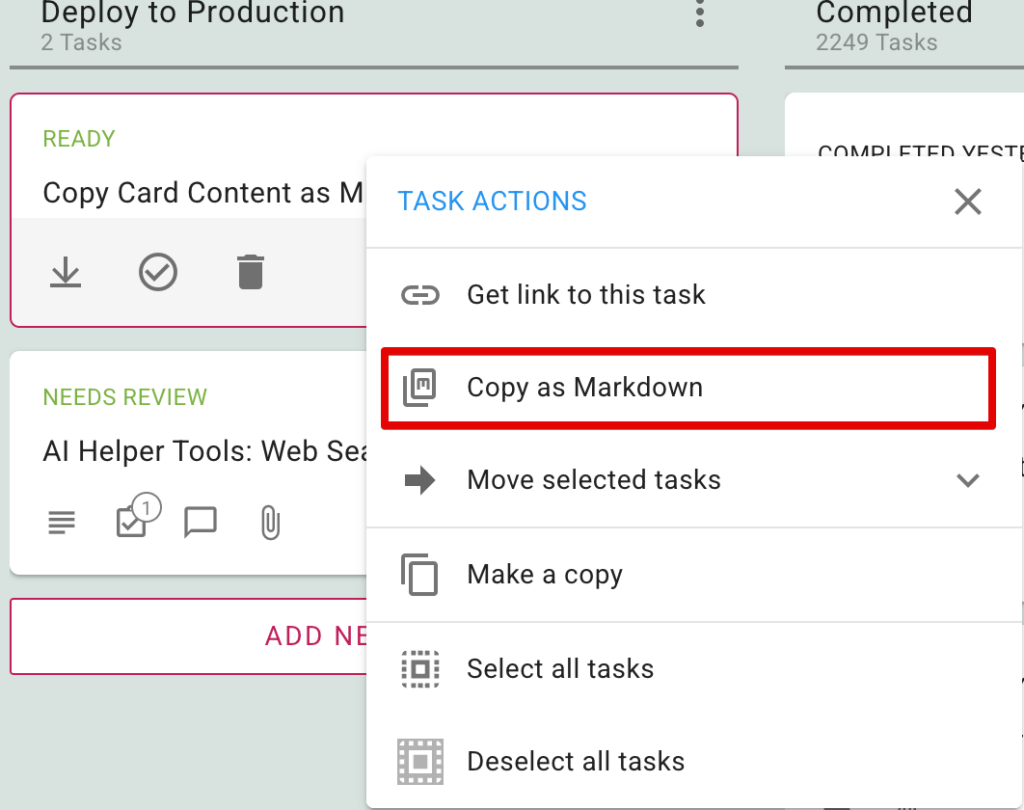Choose Make a copy
The width and height of the screenshot is (1024, 810).
coord(694,575)
